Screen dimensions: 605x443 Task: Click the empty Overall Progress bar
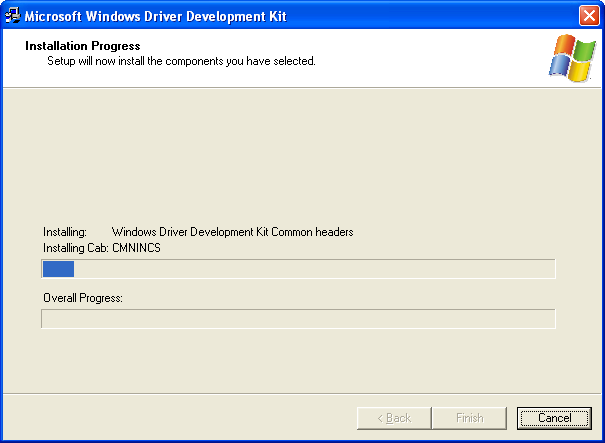click(298, 319)
